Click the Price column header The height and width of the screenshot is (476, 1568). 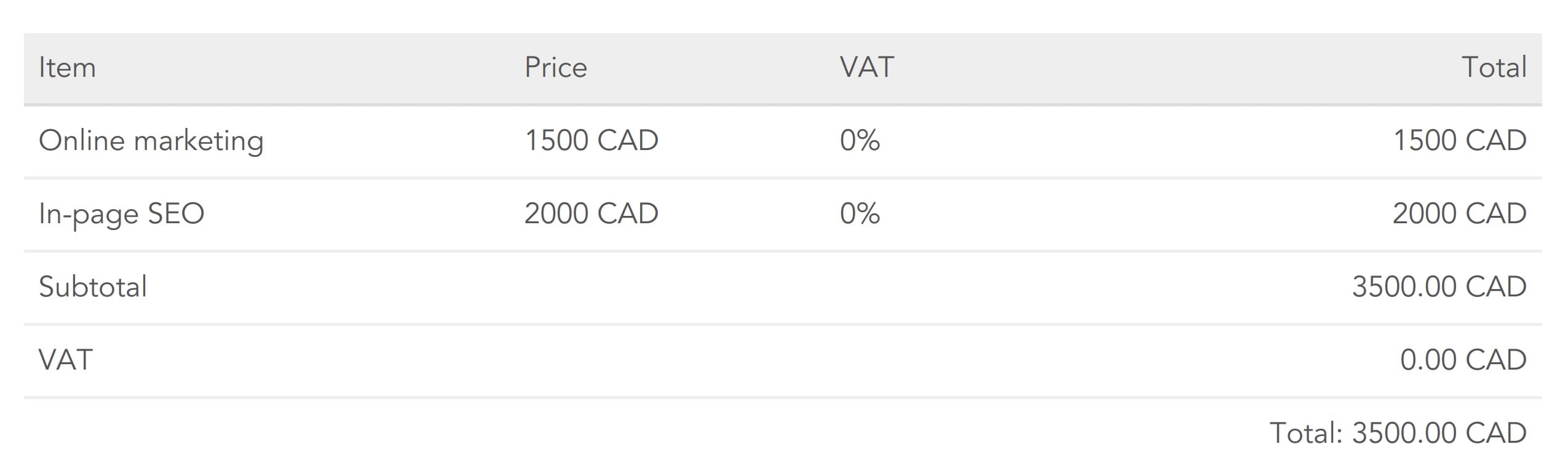tap(555, 68)
